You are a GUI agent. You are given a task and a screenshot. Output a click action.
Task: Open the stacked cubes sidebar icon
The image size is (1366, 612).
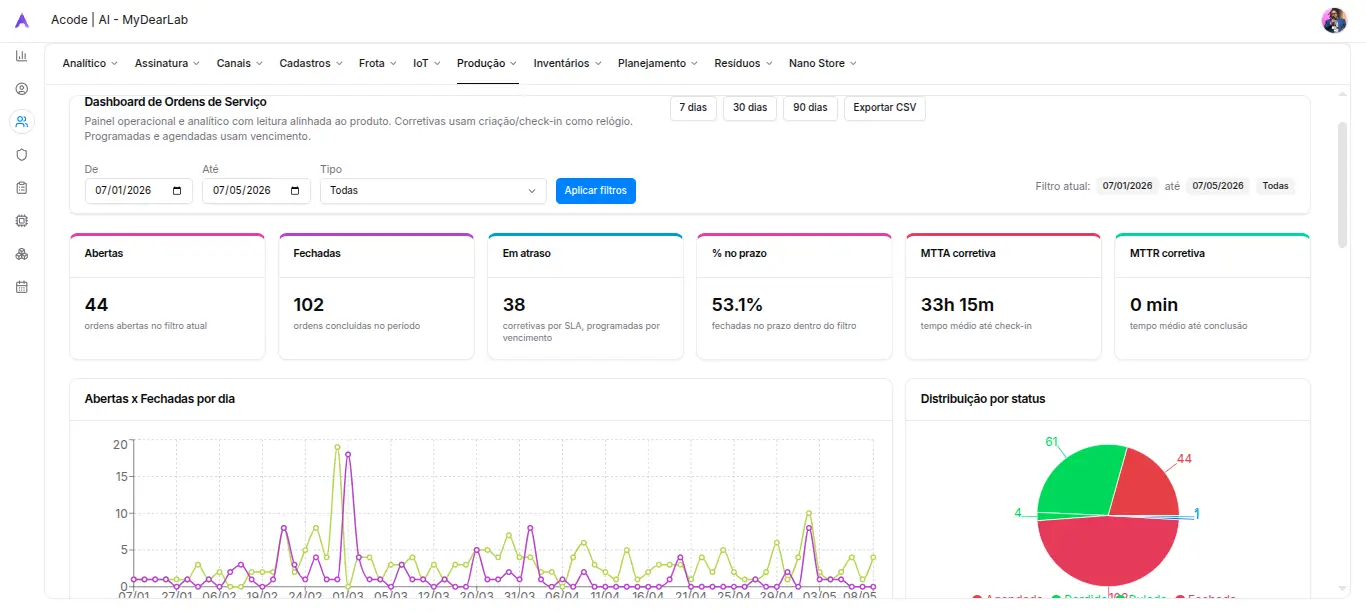[x=22, y=254]
